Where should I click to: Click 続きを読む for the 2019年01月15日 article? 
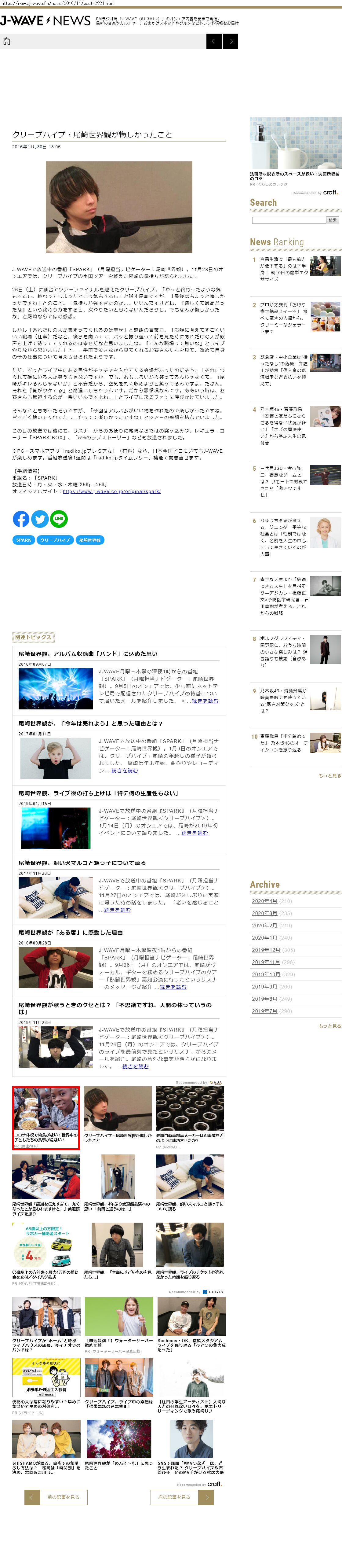pyautogui.click(x=195, y=833)
